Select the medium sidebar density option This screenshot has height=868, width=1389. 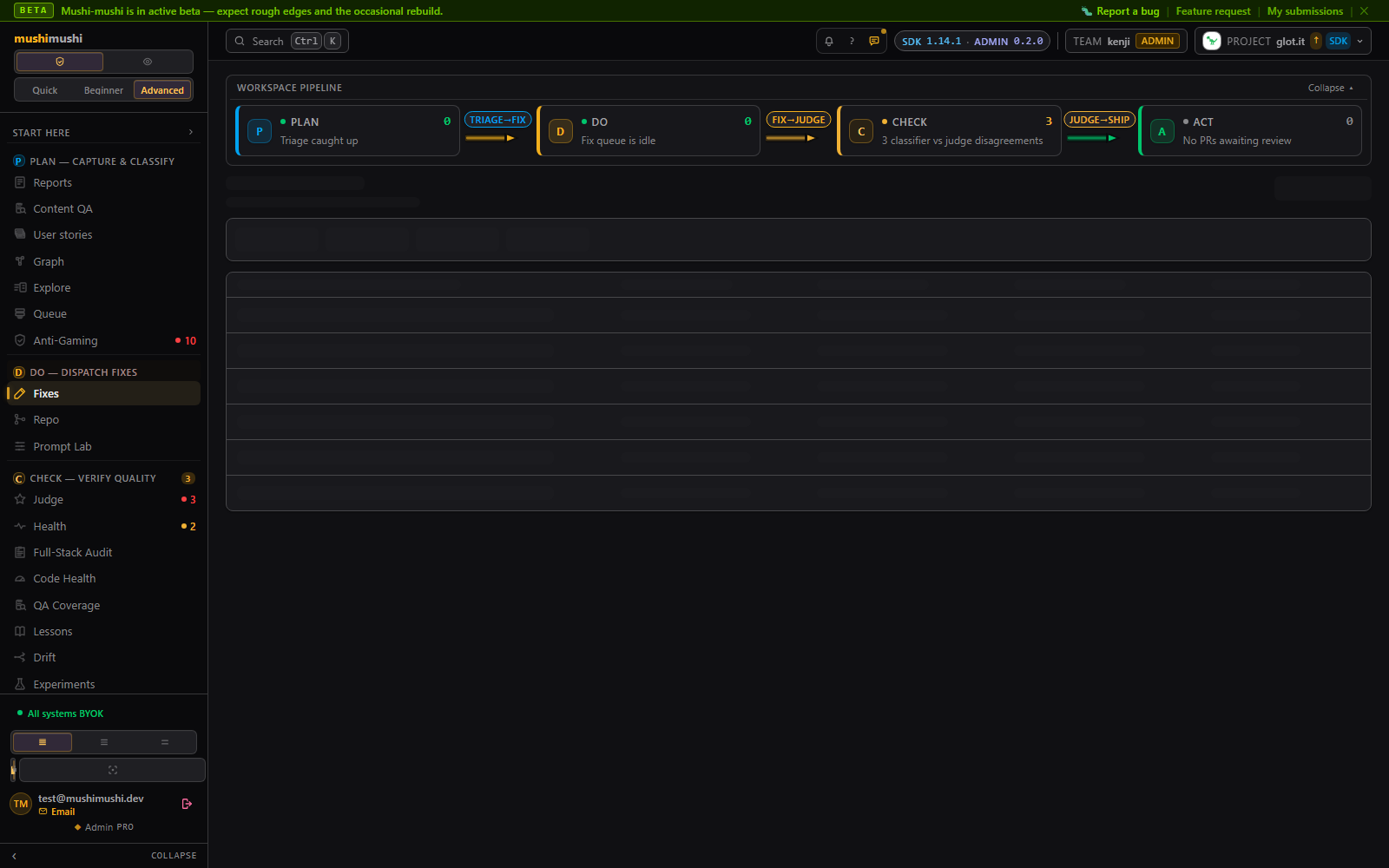104,742
